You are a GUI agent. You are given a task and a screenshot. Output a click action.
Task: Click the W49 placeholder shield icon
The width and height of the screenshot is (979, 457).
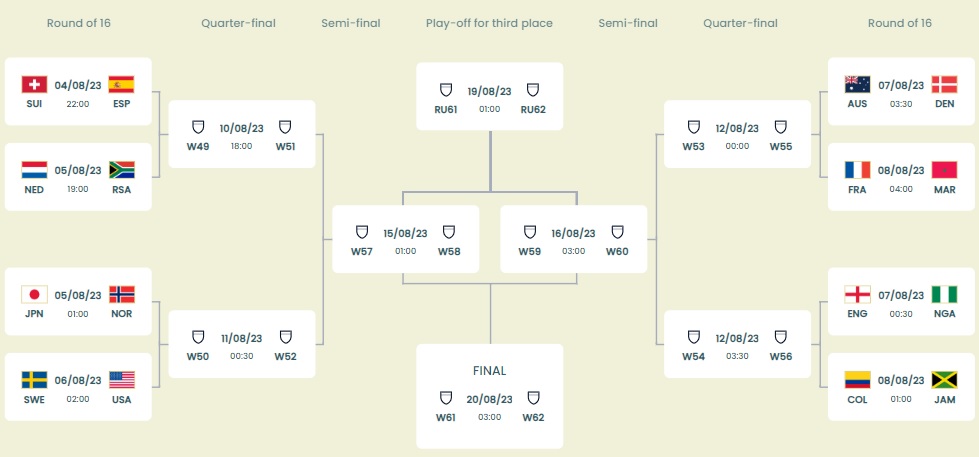coord(198,127)
